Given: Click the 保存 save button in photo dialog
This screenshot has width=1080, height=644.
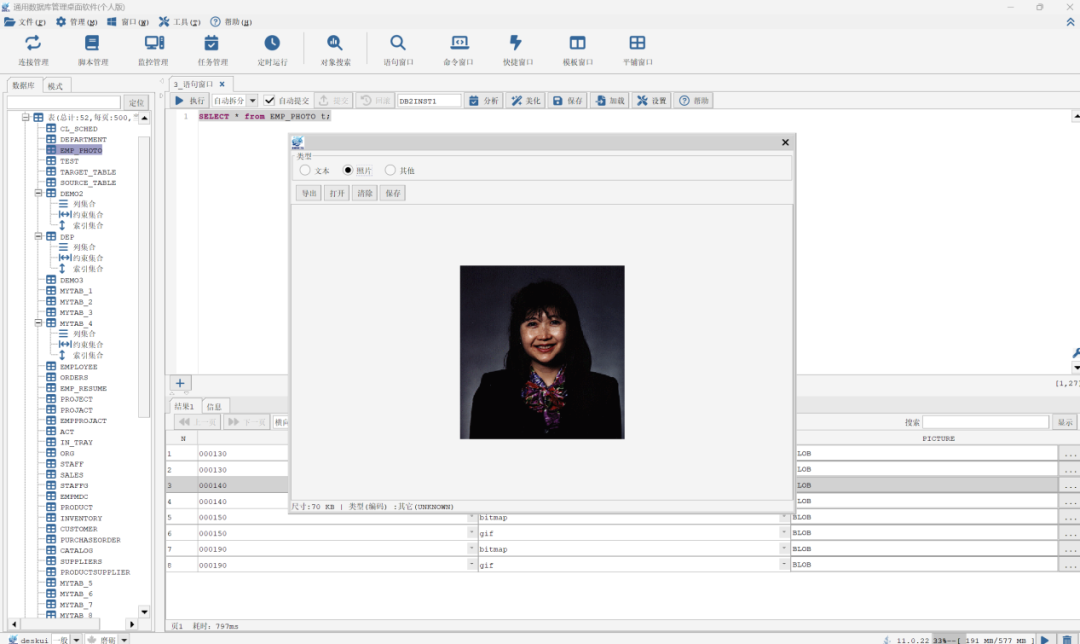Looking at the screenshot, I should click(x=393, y=194).
